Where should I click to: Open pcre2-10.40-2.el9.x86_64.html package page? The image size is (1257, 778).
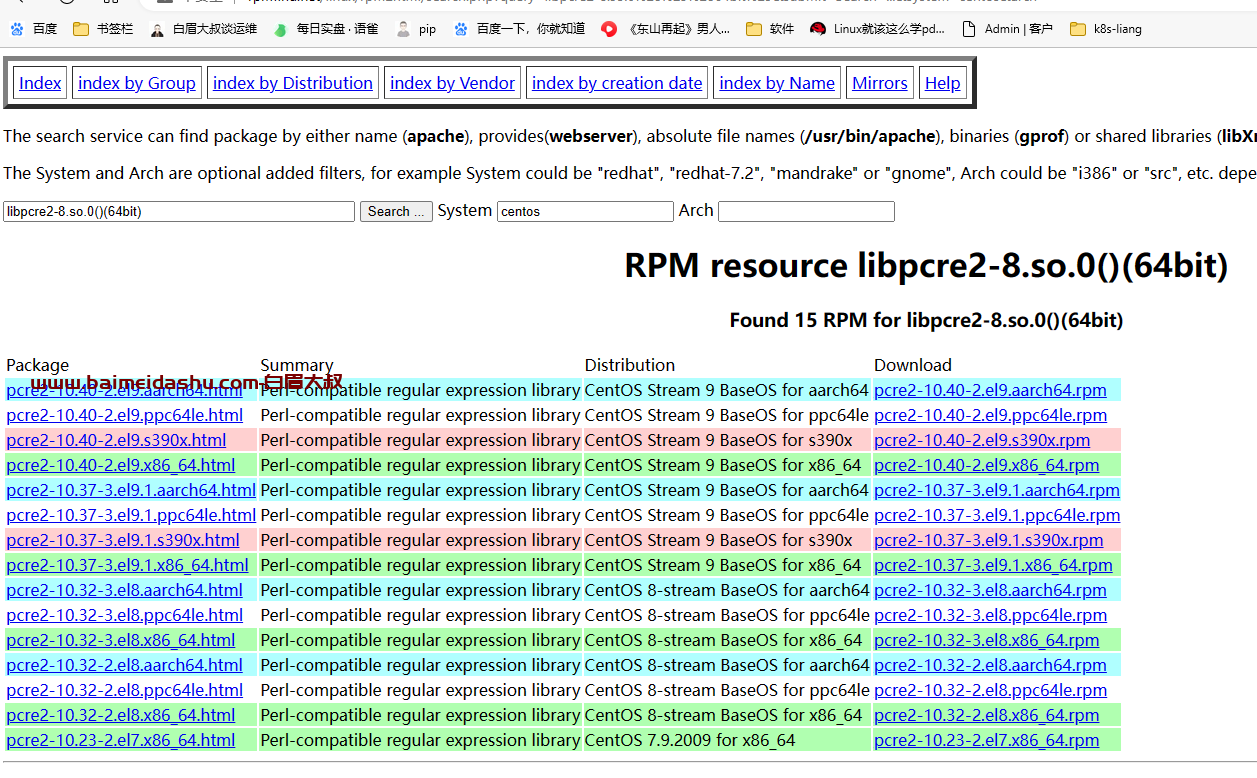click(121, 465)
